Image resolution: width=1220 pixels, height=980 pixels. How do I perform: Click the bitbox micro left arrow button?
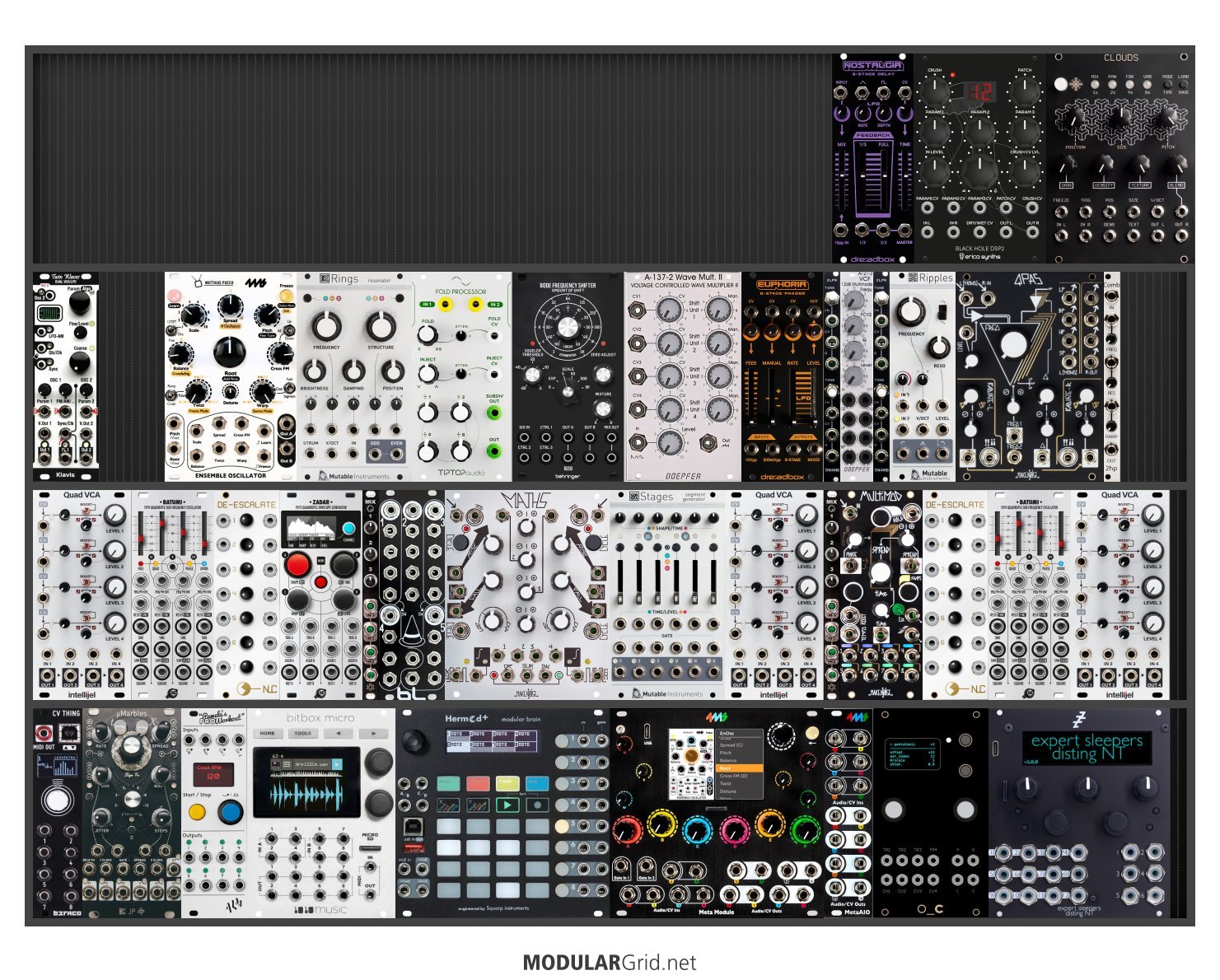[x=339, y=732]
